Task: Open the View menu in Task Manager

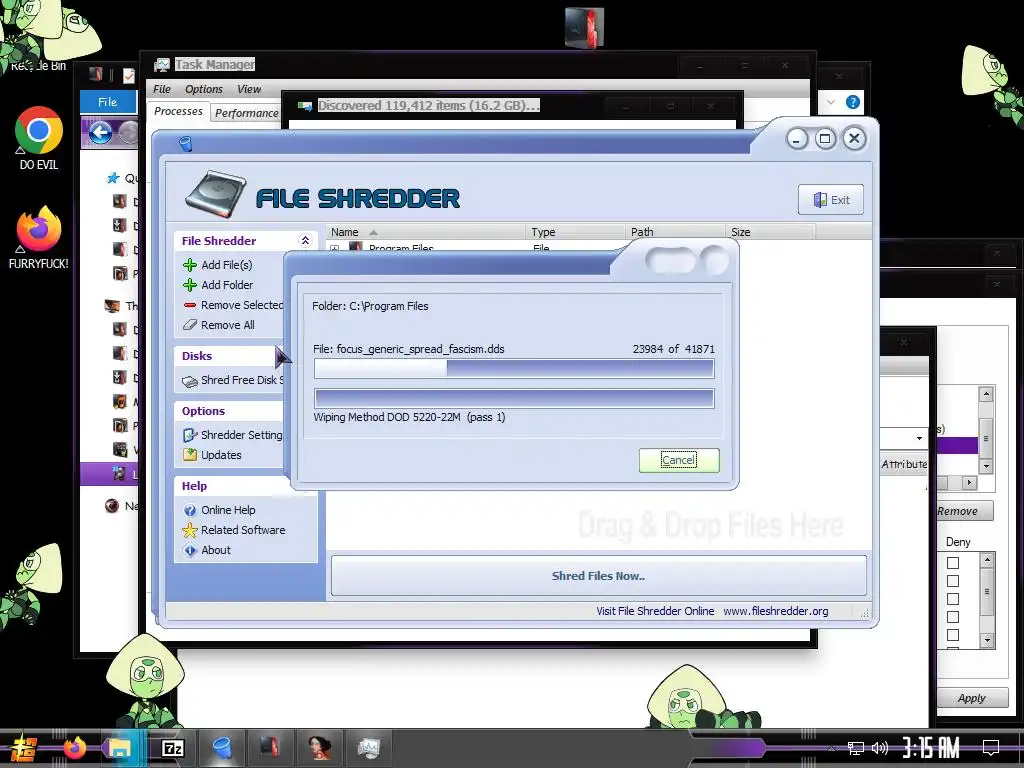Action: (x=249, y=89)
